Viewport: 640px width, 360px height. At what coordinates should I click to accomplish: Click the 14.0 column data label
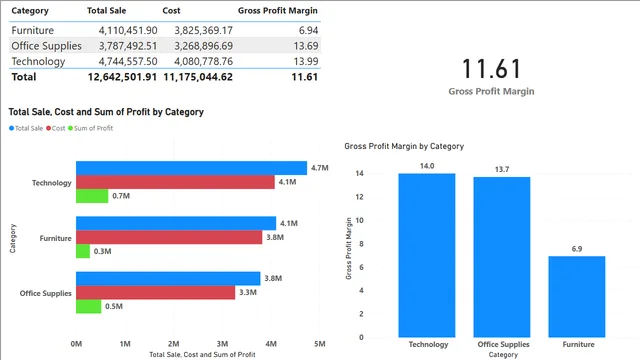[427, 166]
